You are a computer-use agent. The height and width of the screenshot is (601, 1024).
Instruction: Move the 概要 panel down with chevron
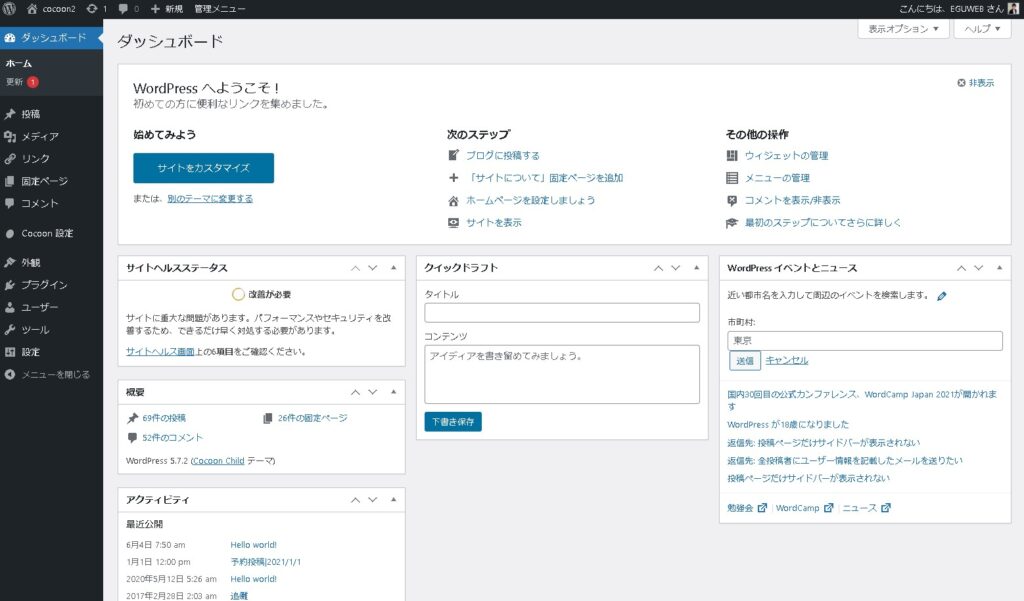(x=373, y=392)
